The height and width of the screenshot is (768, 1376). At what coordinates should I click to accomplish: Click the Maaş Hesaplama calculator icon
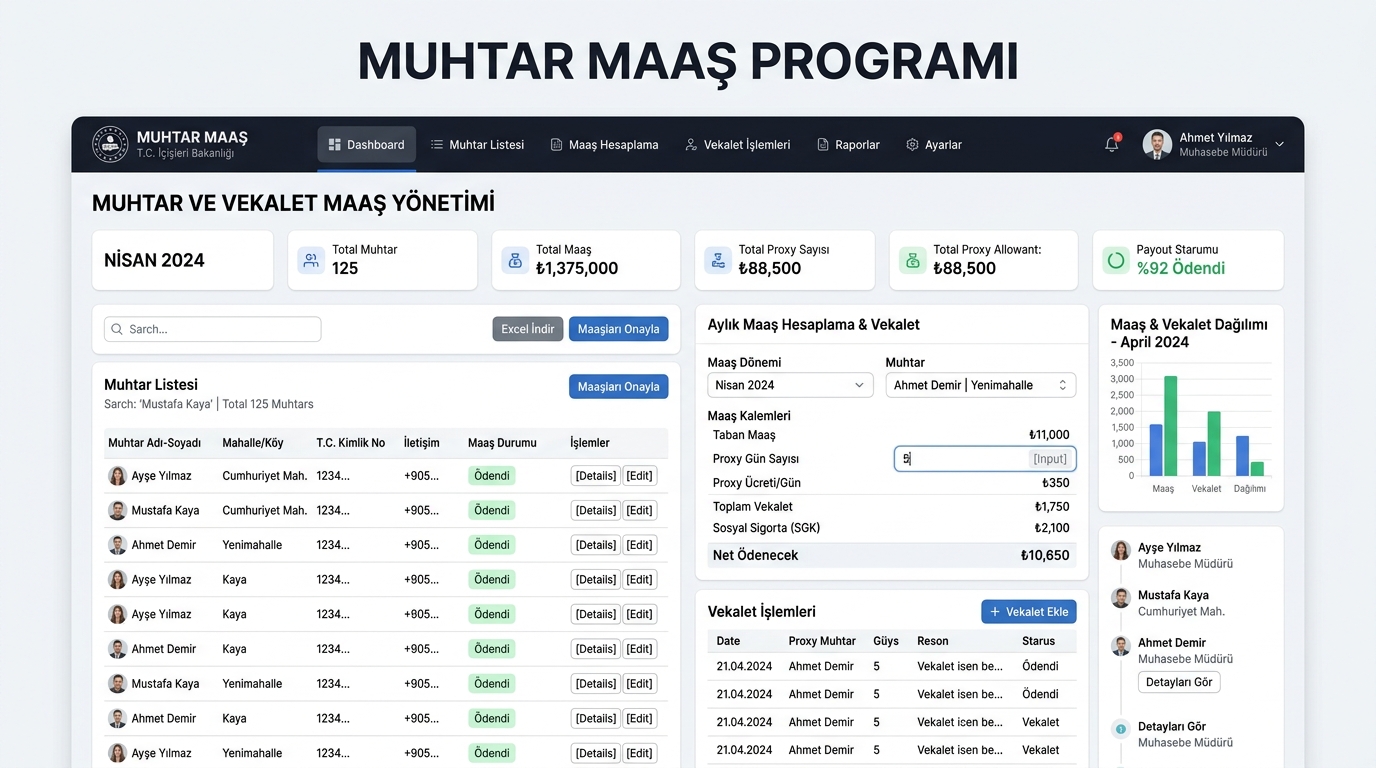556,145
